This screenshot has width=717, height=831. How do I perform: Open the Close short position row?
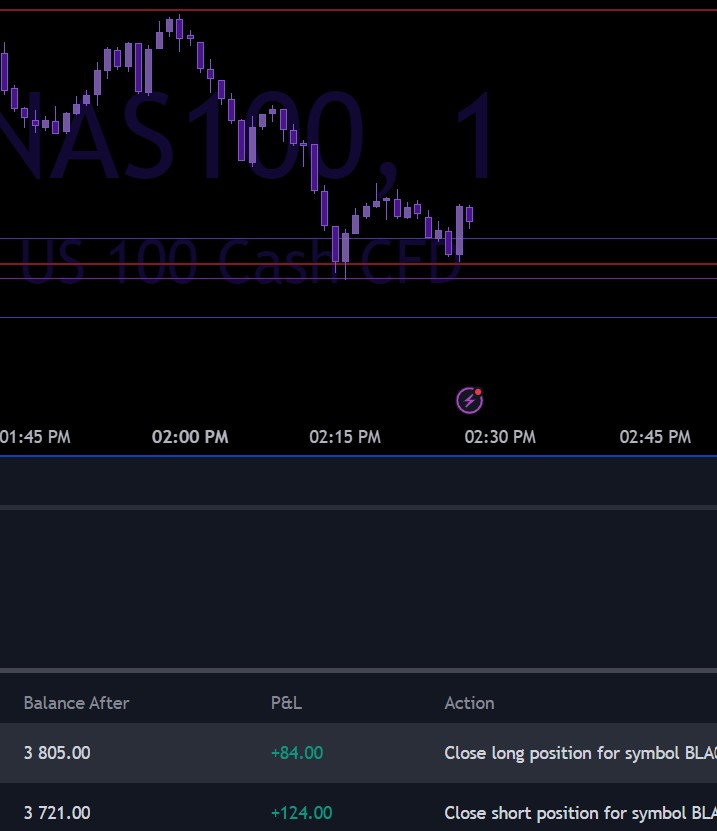click(358, 807)
